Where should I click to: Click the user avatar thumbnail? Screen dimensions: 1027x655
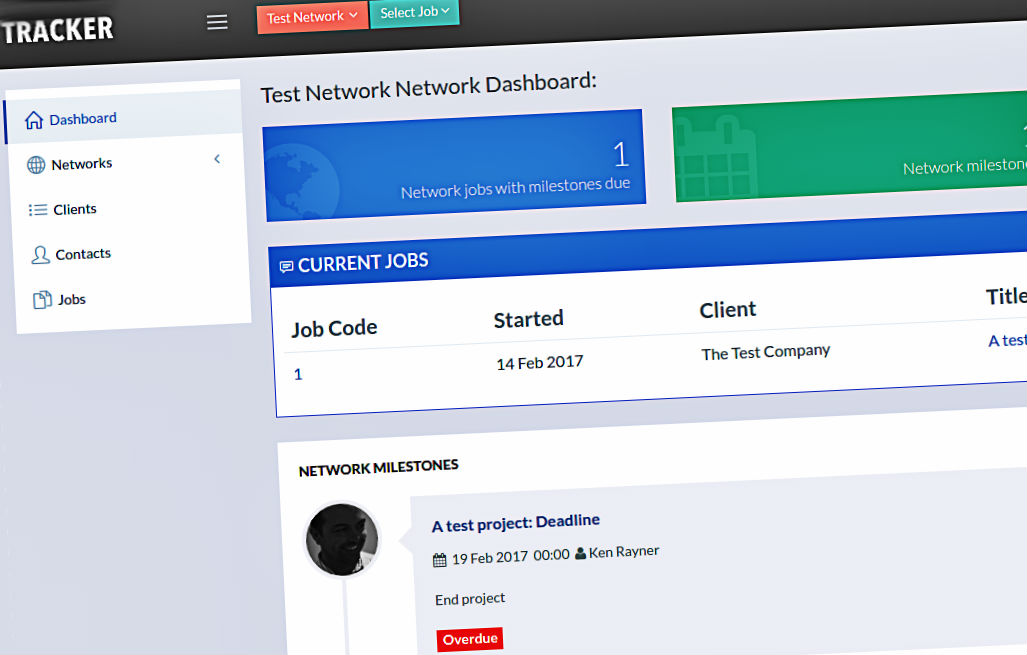[x=342, y=540]
